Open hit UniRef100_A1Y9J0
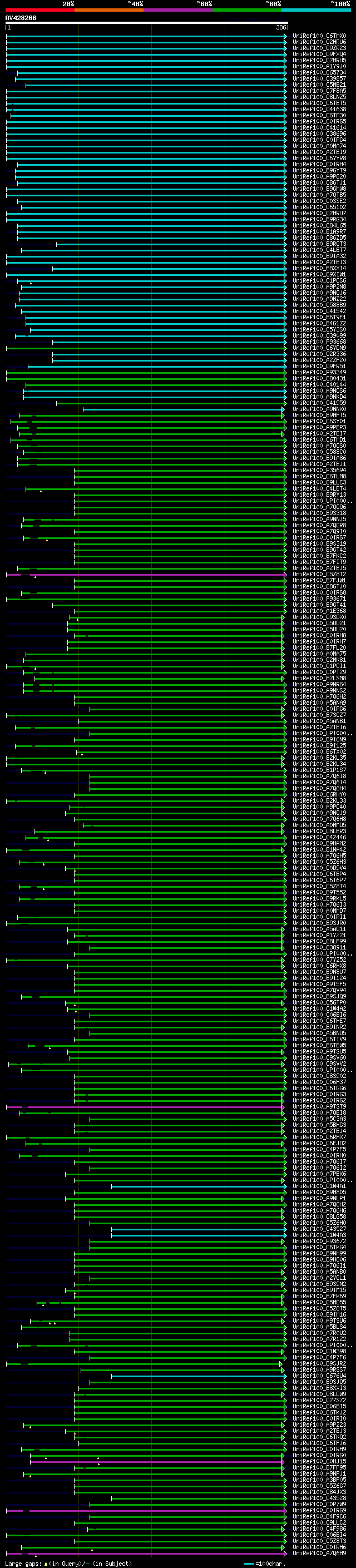The width and height of the screenshot is (356, 1568). coord(319,67)
